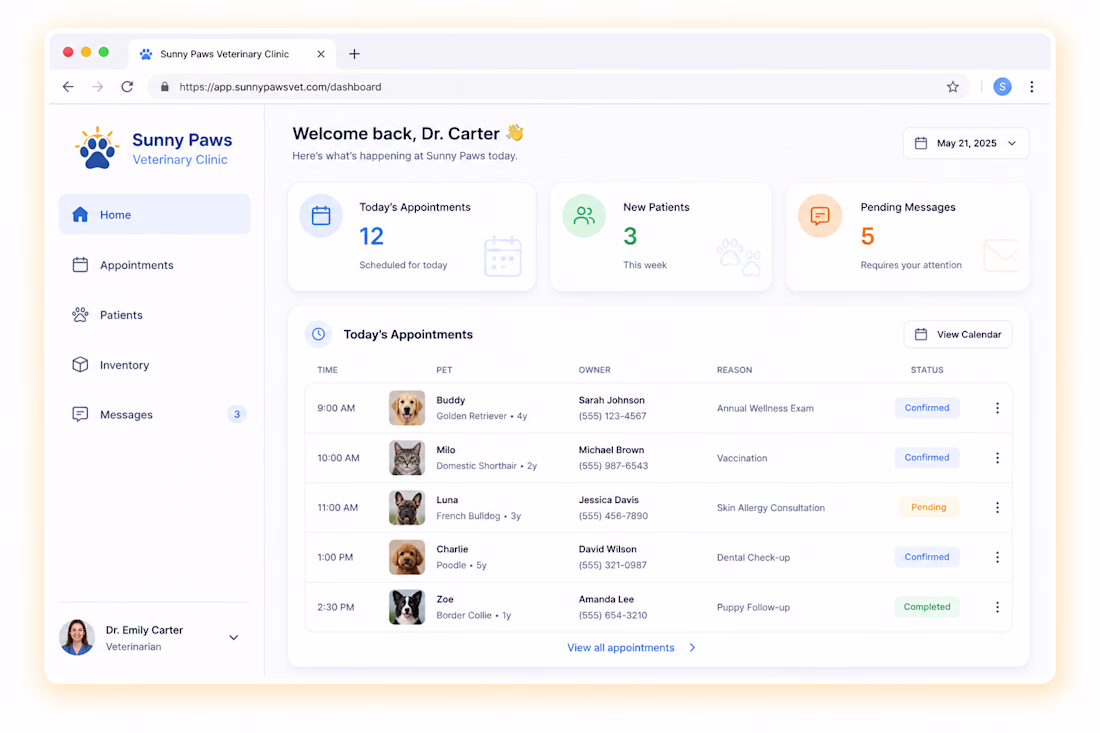Viewport: 1100px width, 733px height.
Task: Go back with the browser back arrow
Action: coord(68,87)
